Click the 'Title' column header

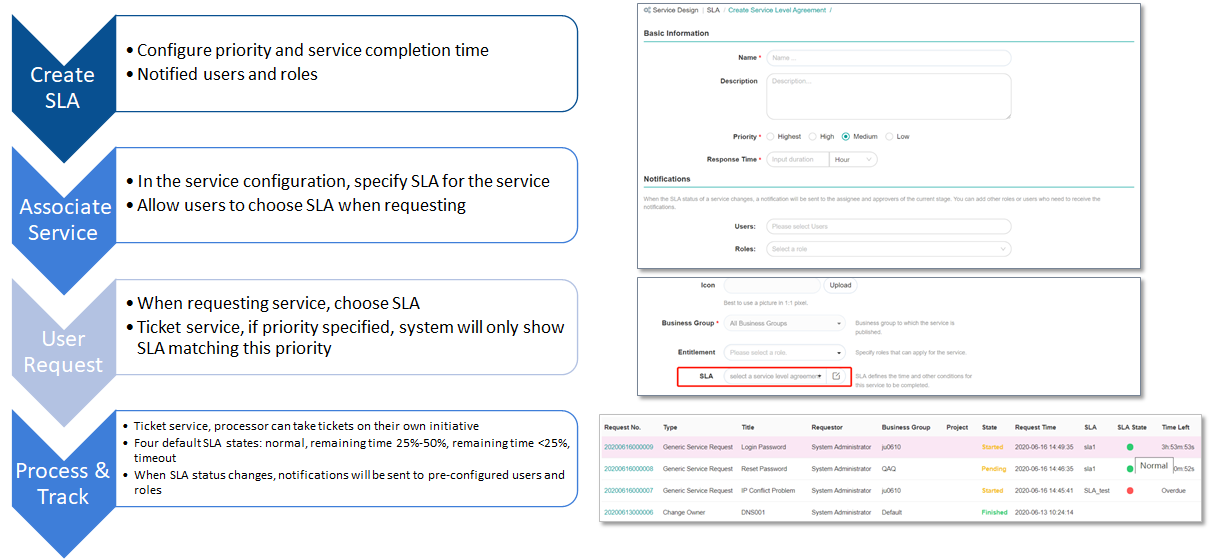pos(748,427)
